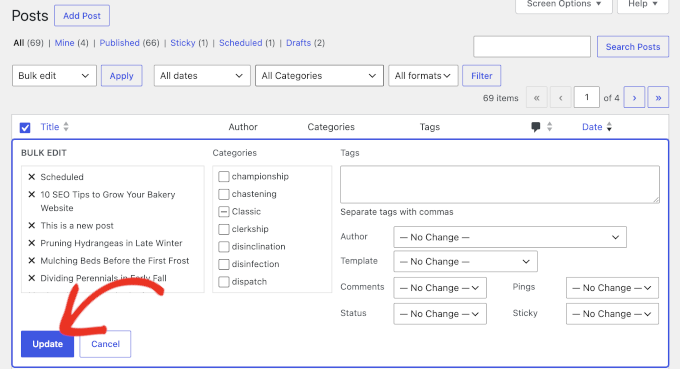Remove '10 SEO Tips' post from bulk edit
This screenshot has height=369, width=680.
[x=31, y=195]
